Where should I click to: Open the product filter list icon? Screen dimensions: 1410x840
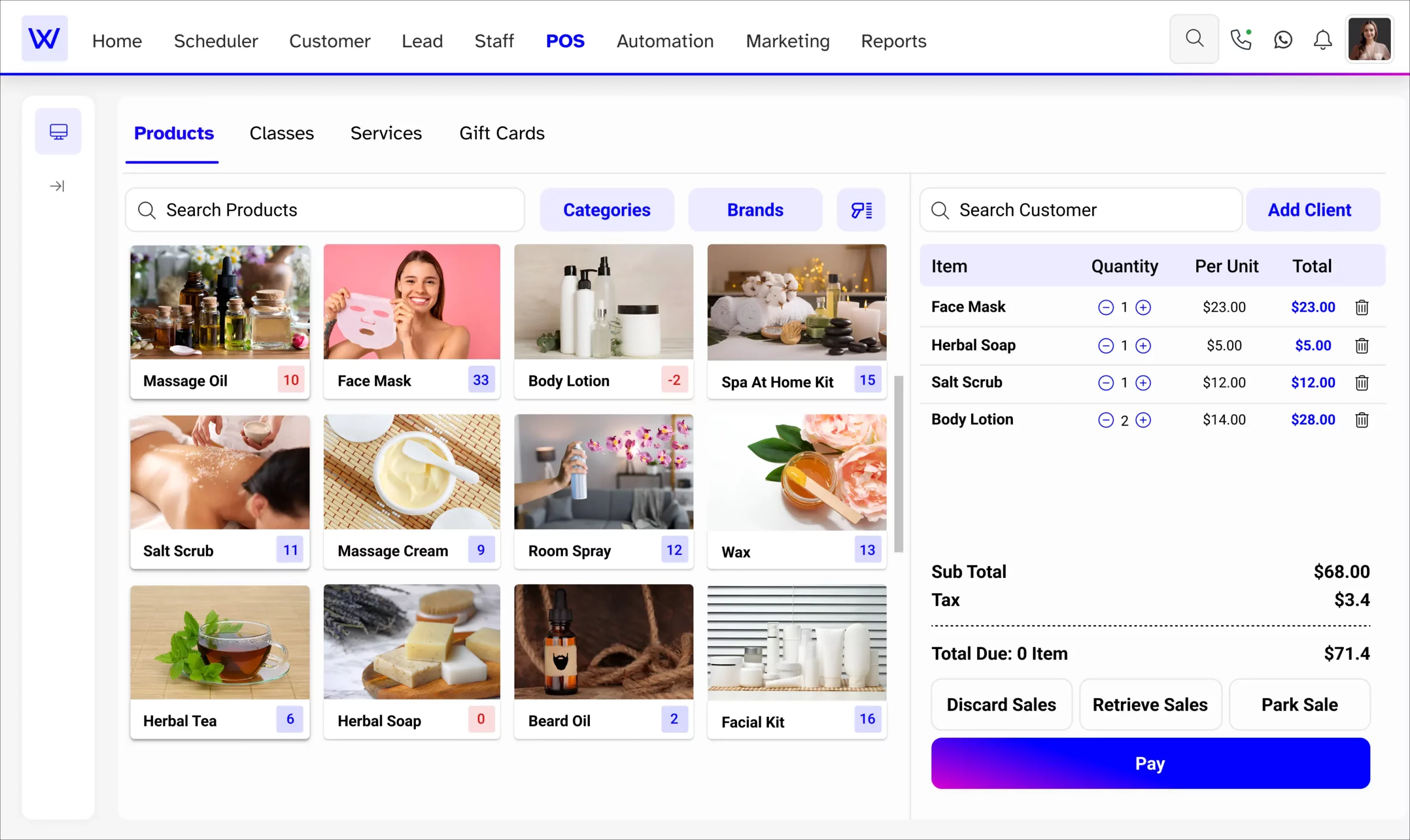(861, 210)
